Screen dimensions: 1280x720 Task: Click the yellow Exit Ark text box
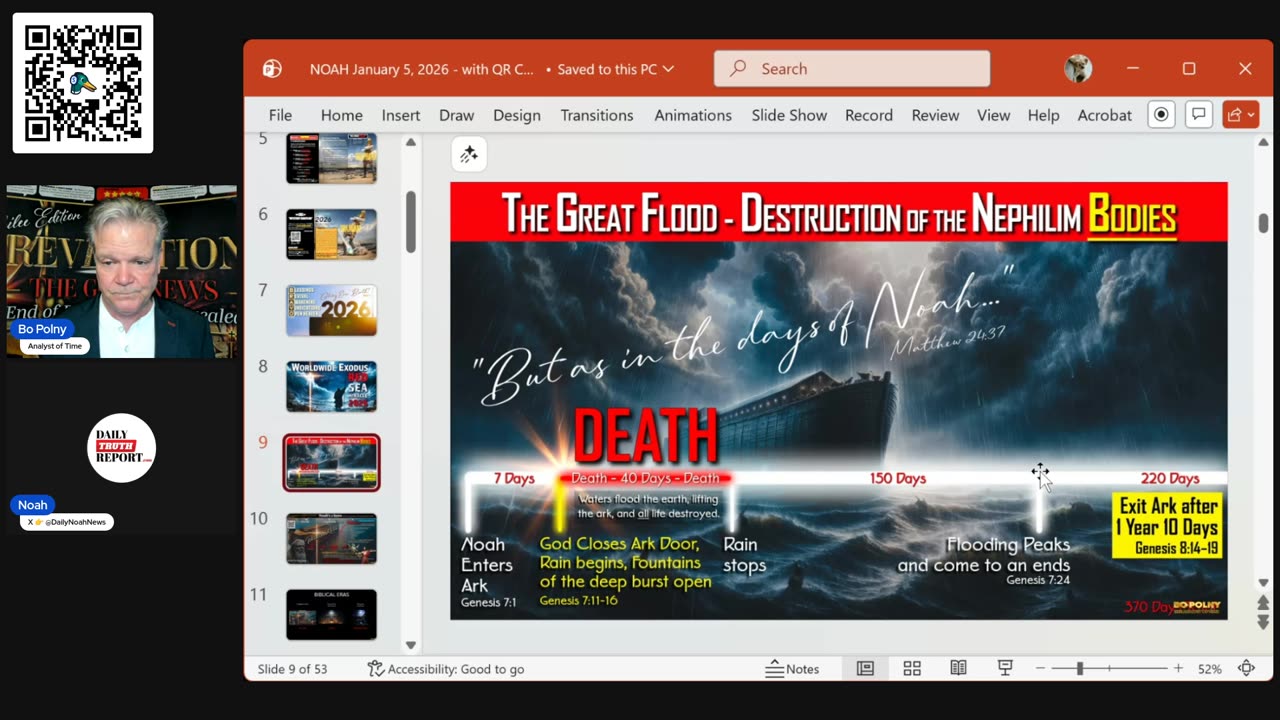pos(1168,526)
